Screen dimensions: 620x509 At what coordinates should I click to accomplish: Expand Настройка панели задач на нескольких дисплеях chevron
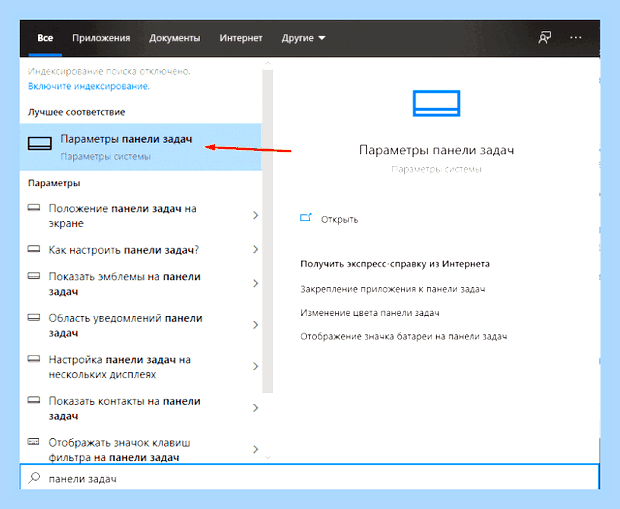pos(255,366)
